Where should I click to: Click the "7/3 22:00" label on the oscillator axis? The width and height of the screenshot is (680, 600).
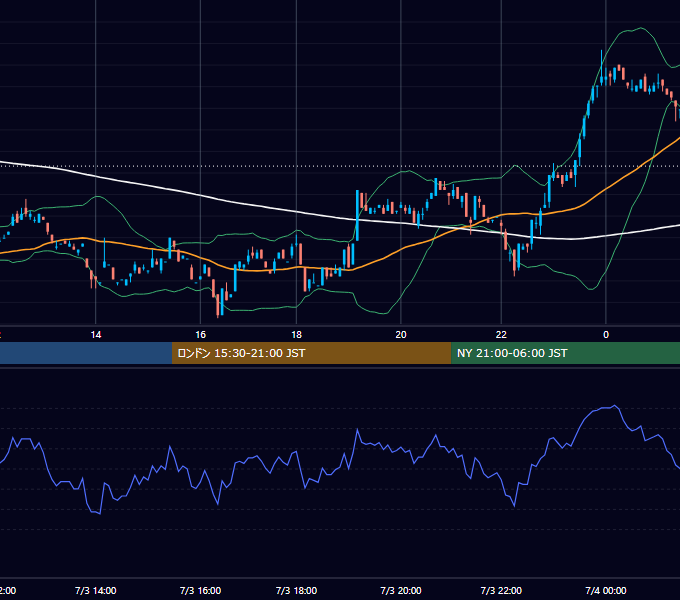coord(501,590)
